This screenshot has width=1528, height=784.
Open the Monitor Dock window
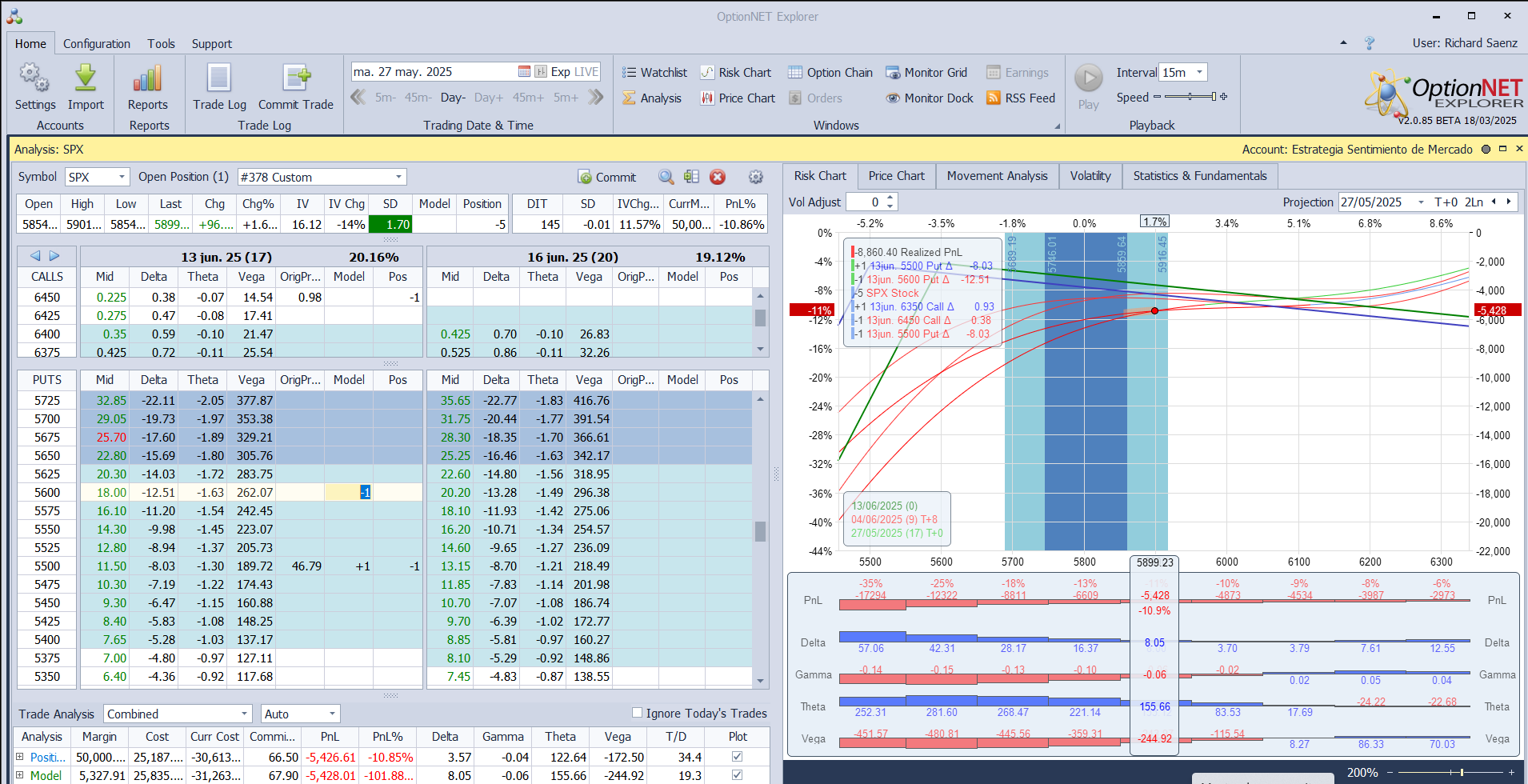pos(930,98)
